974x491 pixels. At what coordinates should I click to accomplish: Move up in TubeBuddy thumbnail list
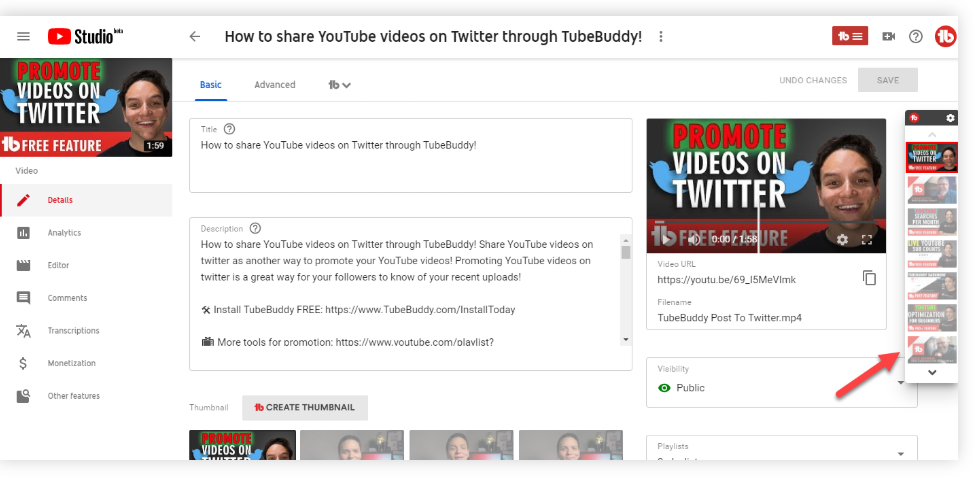tap(932, 134)
